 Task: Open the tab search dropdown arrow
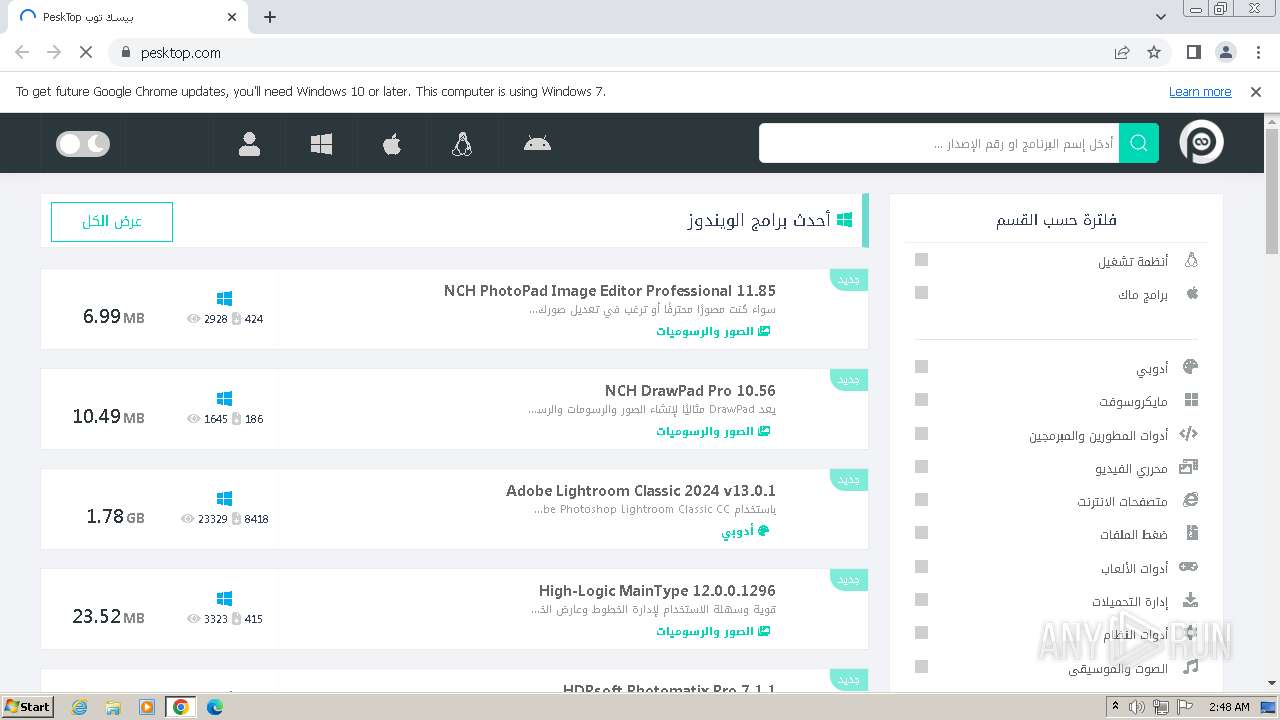pyautogui.click(x=1161, y=17)
